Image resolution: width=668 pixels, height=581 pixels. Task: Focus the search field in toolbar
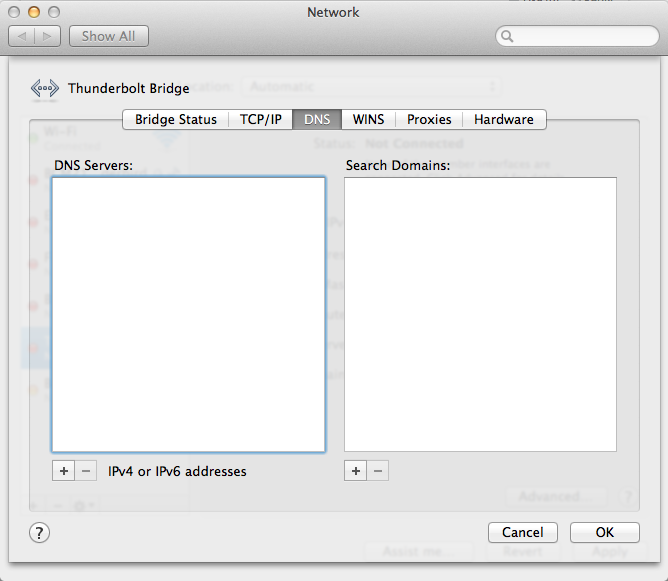(x=577, y=36)
